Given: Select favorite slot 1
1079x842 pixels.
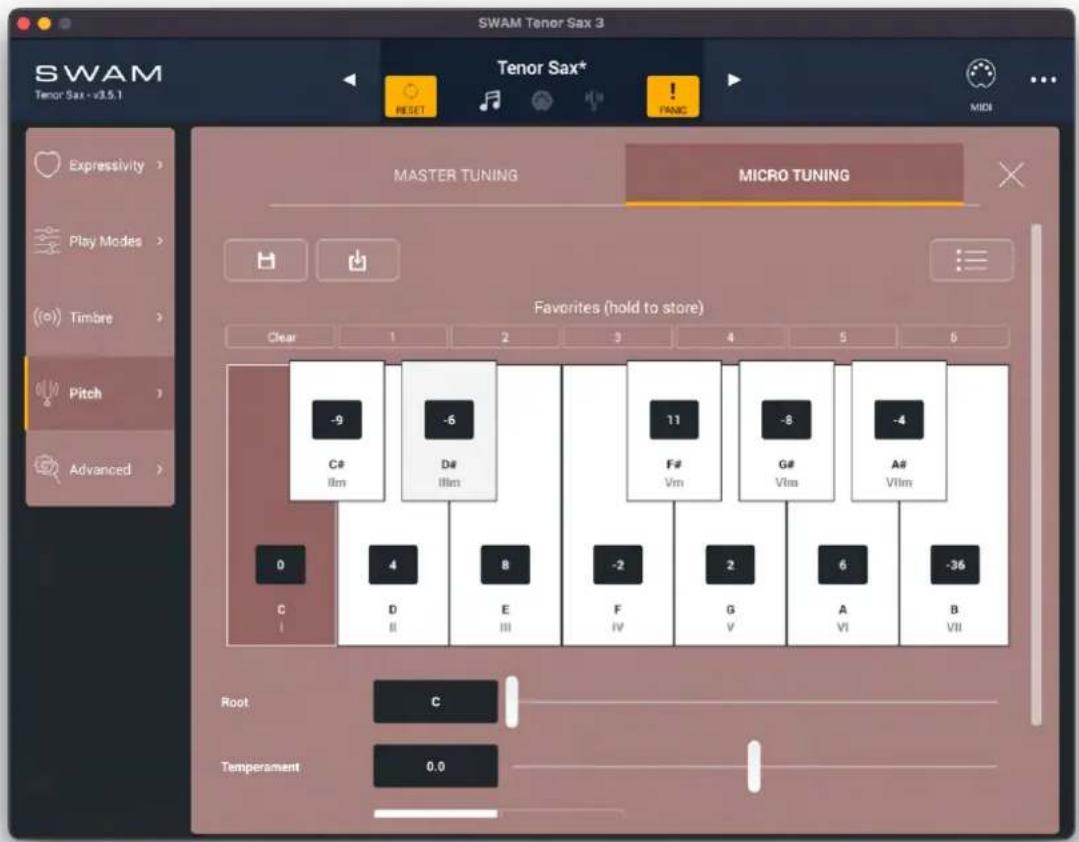Looking at the screenshot, I should (x=392, y=337).
